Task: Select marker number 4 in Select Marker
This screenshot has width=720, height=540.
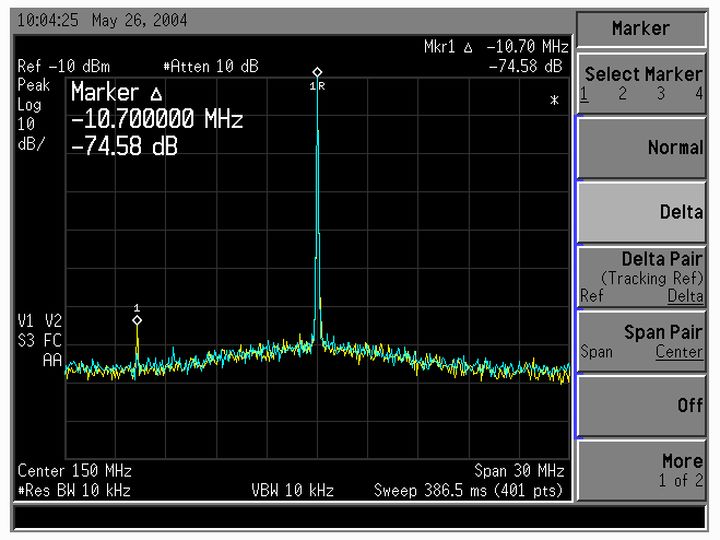Action: (x=698, y=94)
